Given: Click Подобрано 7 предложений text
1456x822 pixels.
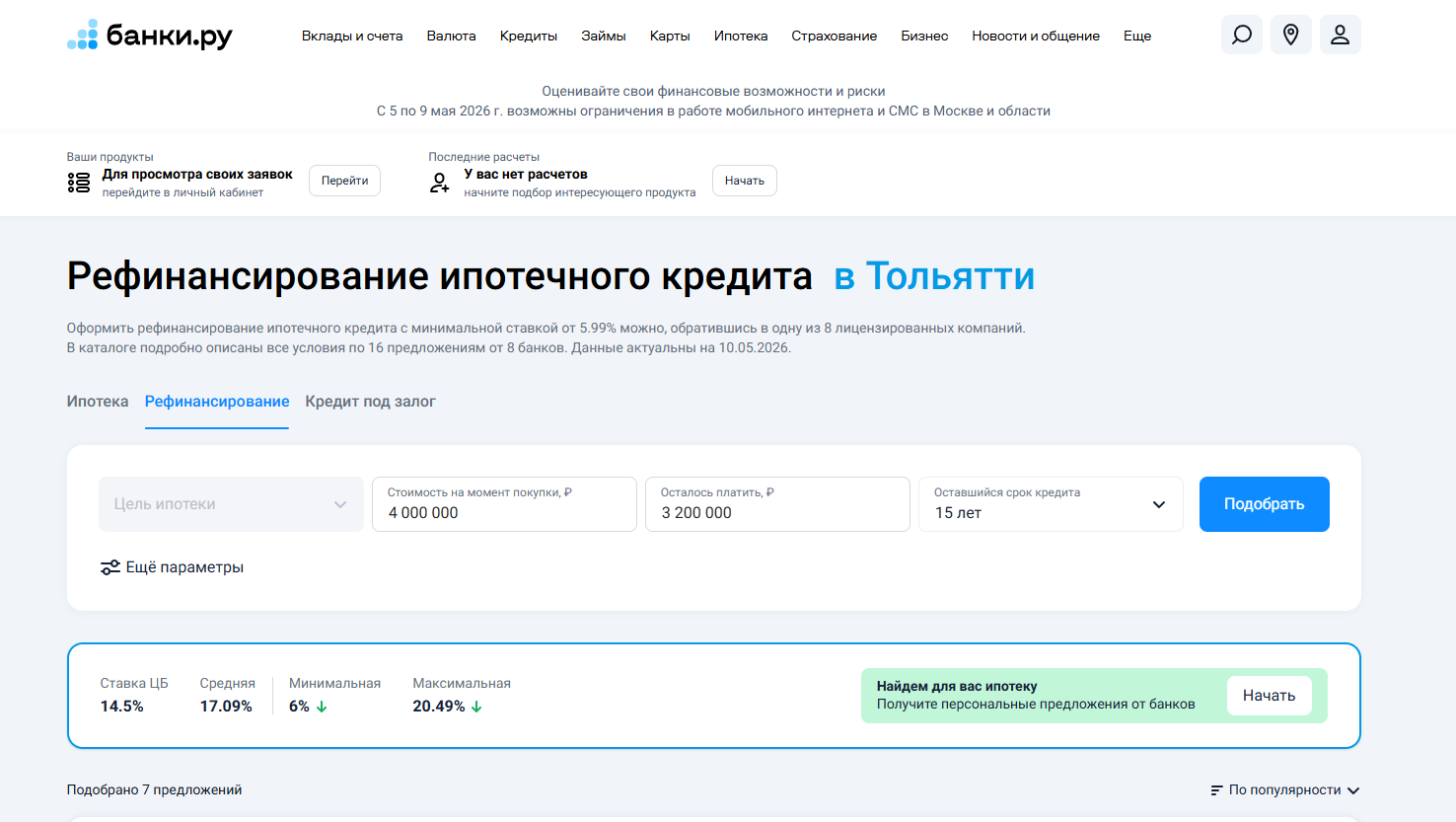Looking at the screenshot, I should pos(155,790).
